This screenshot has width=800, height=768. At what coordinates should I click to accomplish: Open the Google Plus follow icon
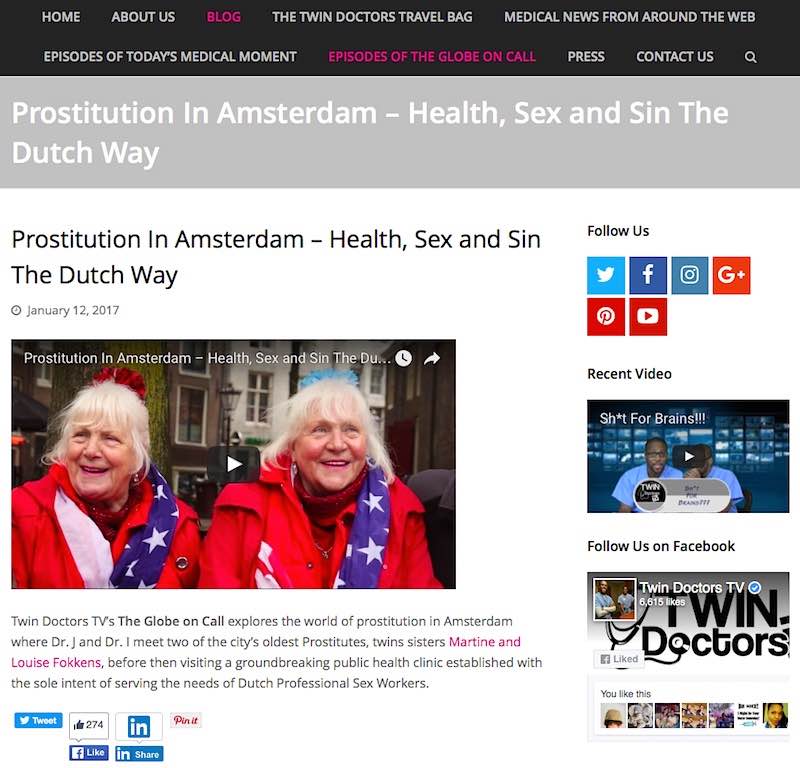[x=731, y=275]
